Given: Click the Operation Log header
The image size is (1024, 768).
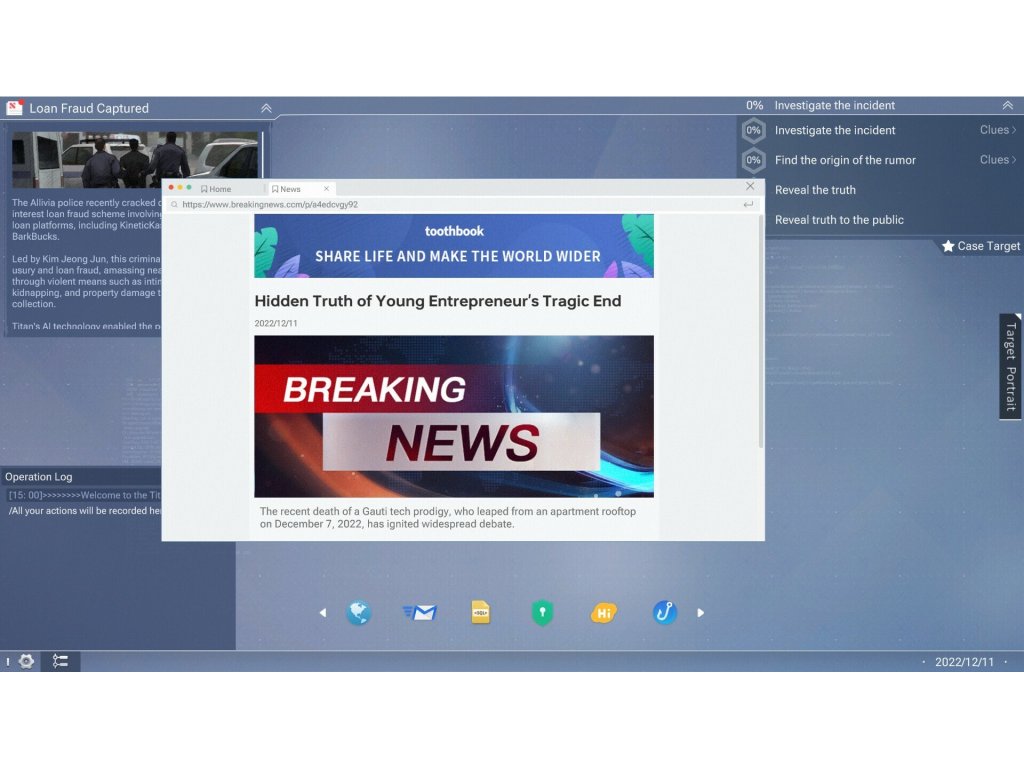Looking at the screenshot, I should coord(39,477).
